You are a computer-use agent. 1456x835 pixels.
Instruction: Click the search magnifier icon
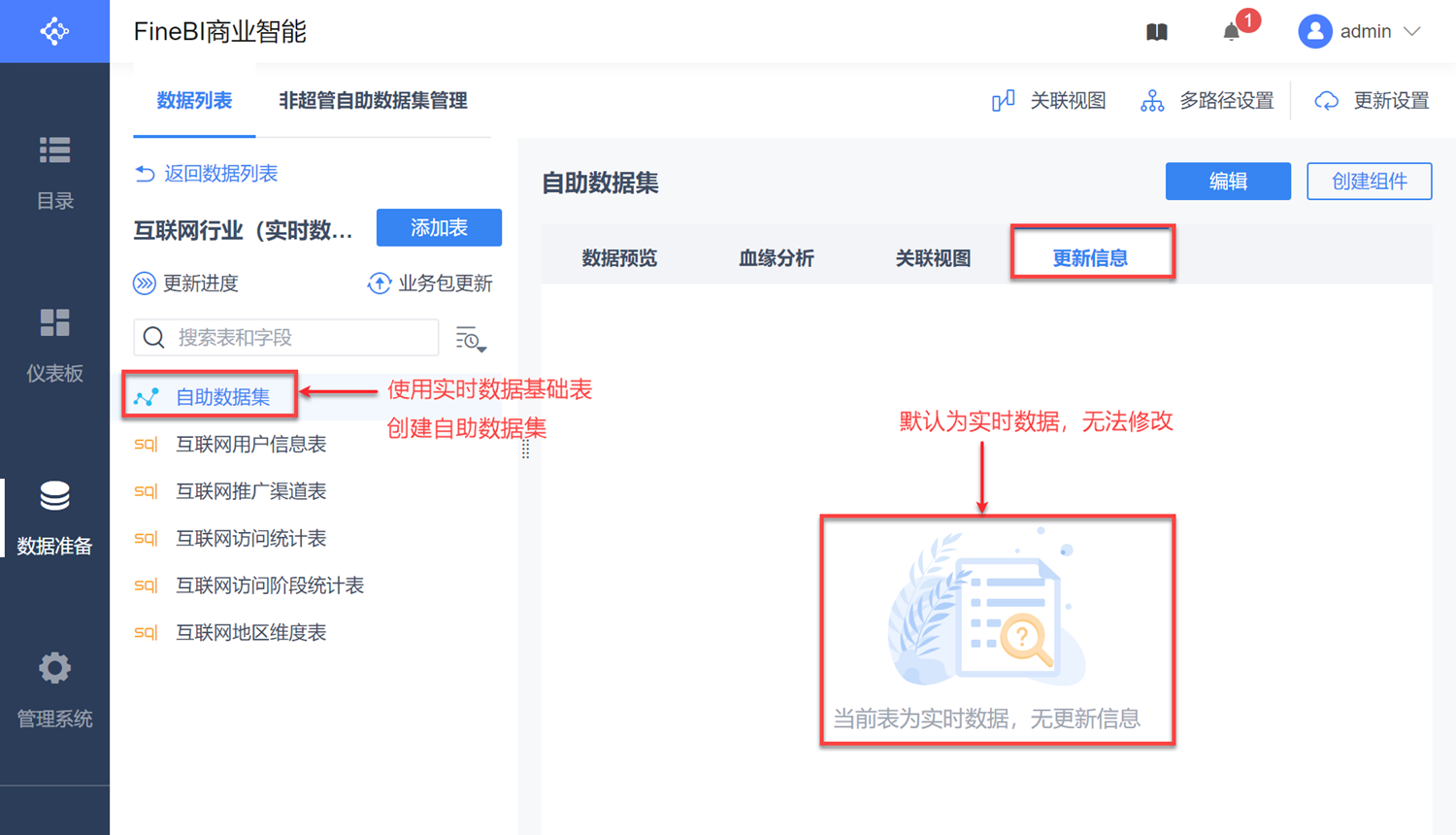tap(154, 338)
